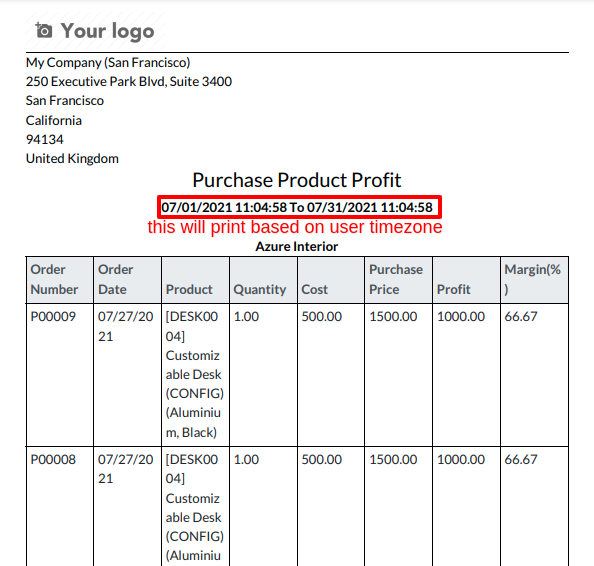Click the Product column header

tap(195, 280)
